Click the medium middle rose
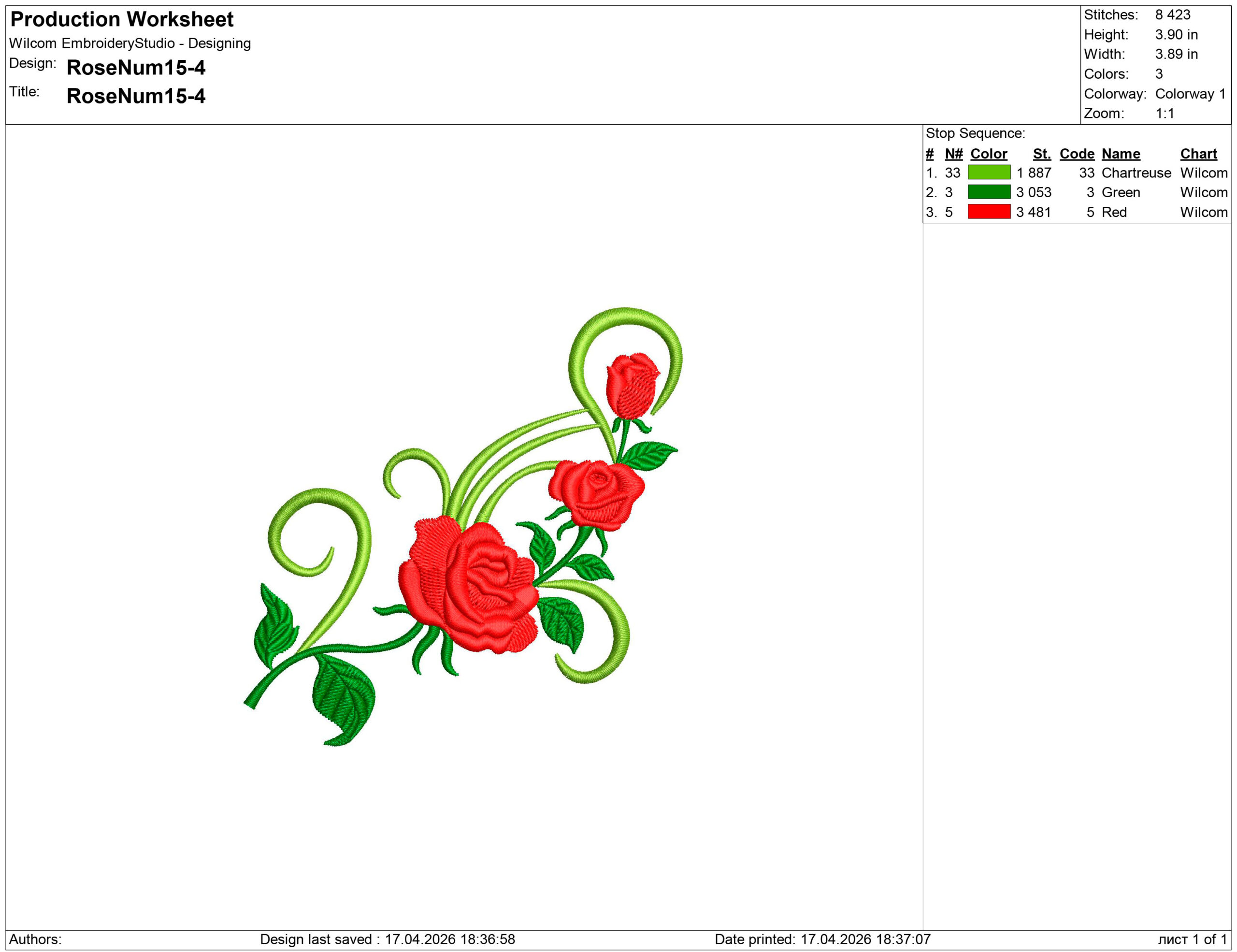The height and width of the screenshot is (952, 1237). coord(598,493)
